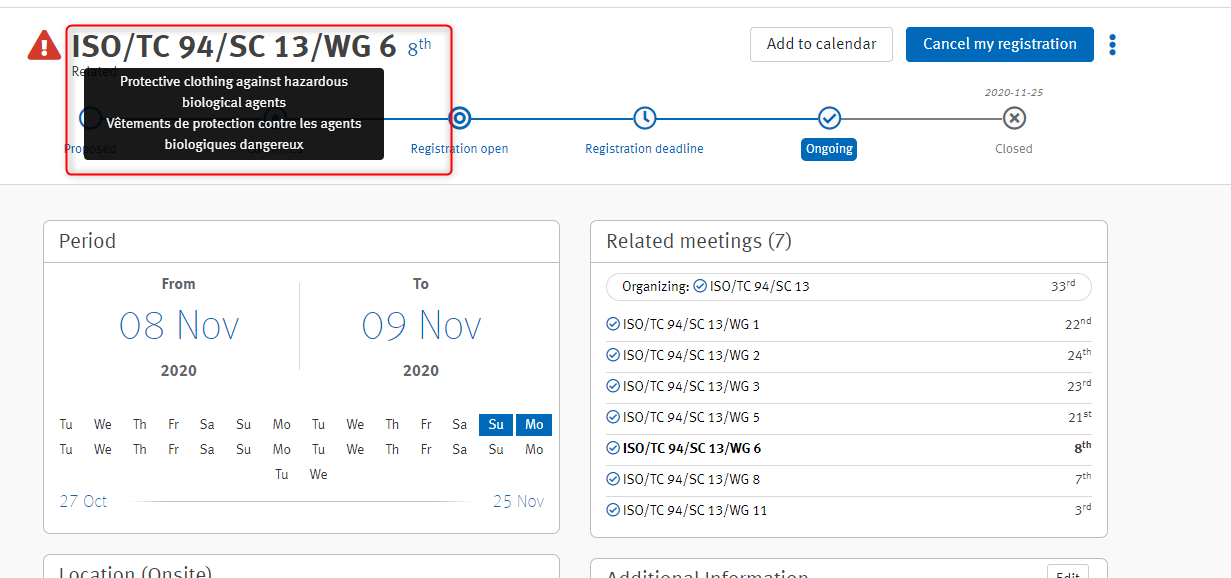Click the checkmark icon beside ISO/TC 94/SC 13/WG 11
The width and height of the screenshot is (1231, 578).
[x=611, y=510]
